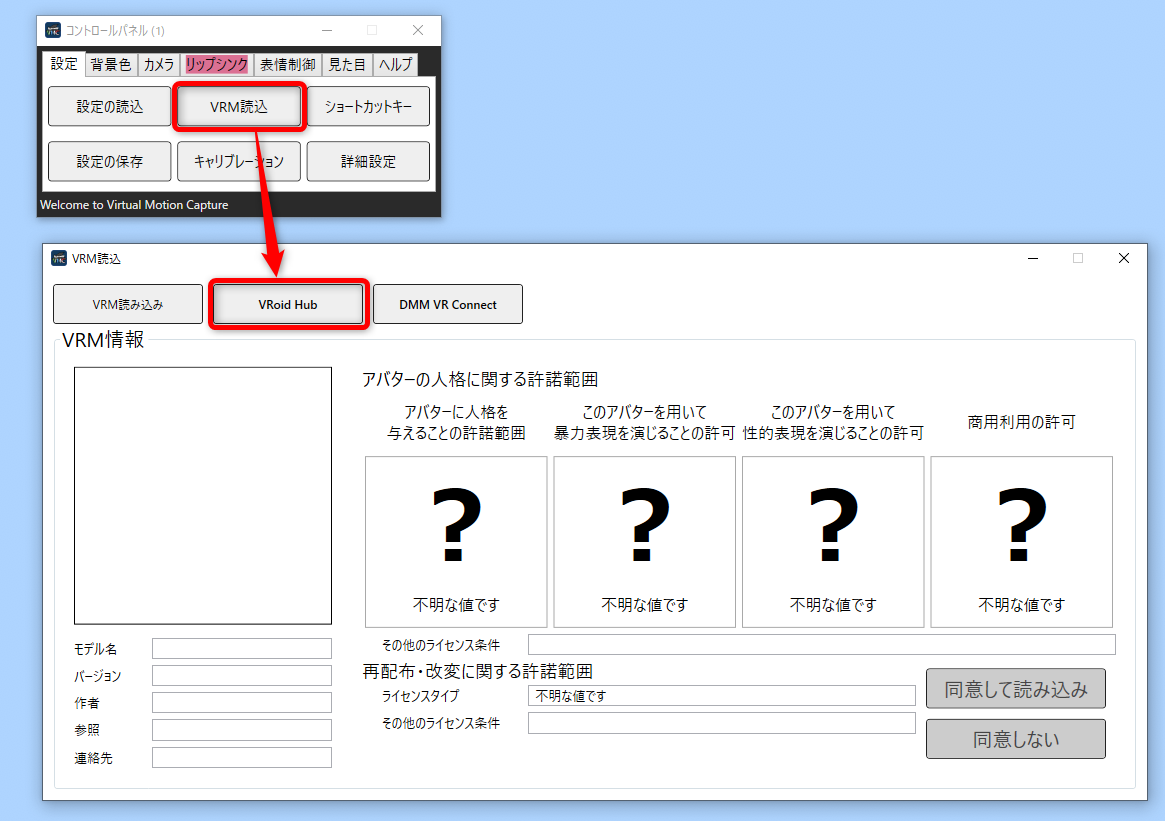The image size is (1165, 821).
Task: Click the VRM読込 window app icon
Action: 59,258
